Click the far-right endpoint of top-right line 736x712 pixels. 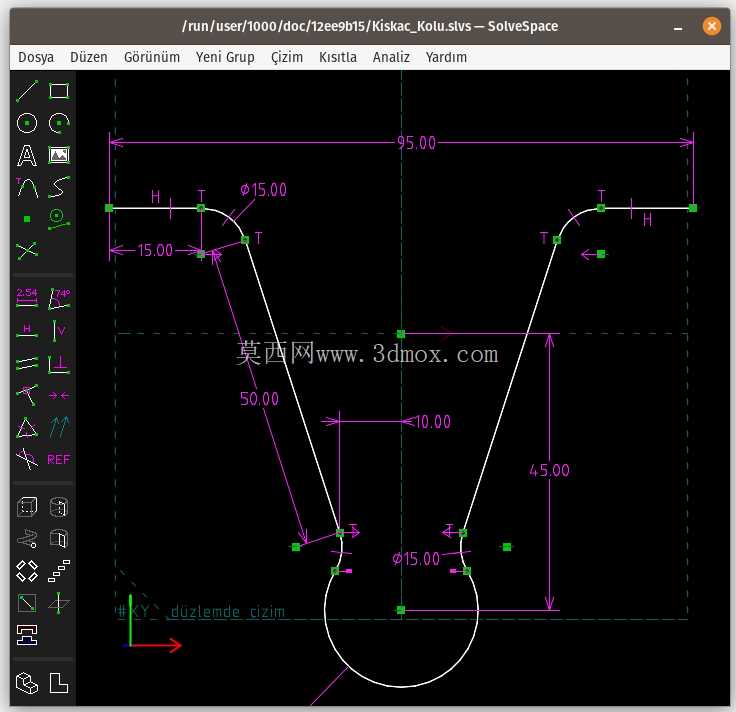point(693,208)
